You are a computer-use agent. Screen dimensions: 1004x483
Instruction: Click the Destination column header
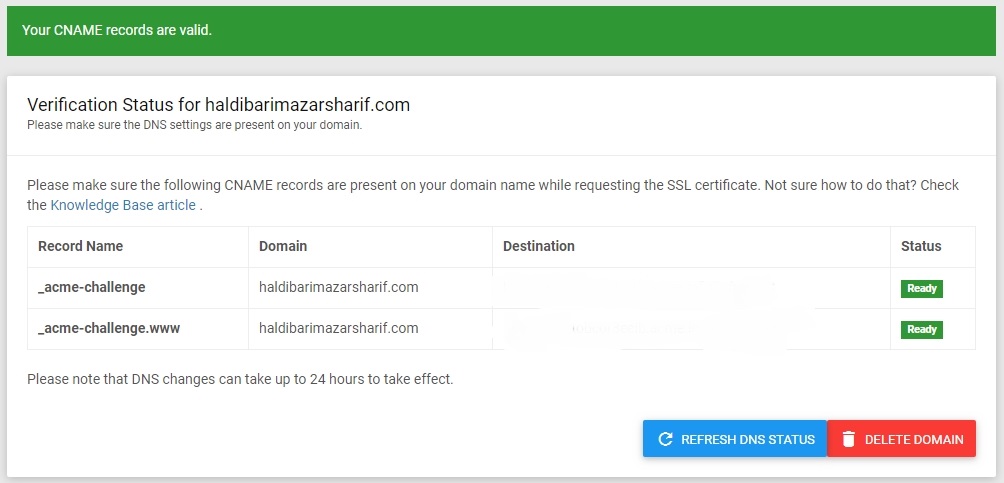pyautogui.click(x=539, y=246)
